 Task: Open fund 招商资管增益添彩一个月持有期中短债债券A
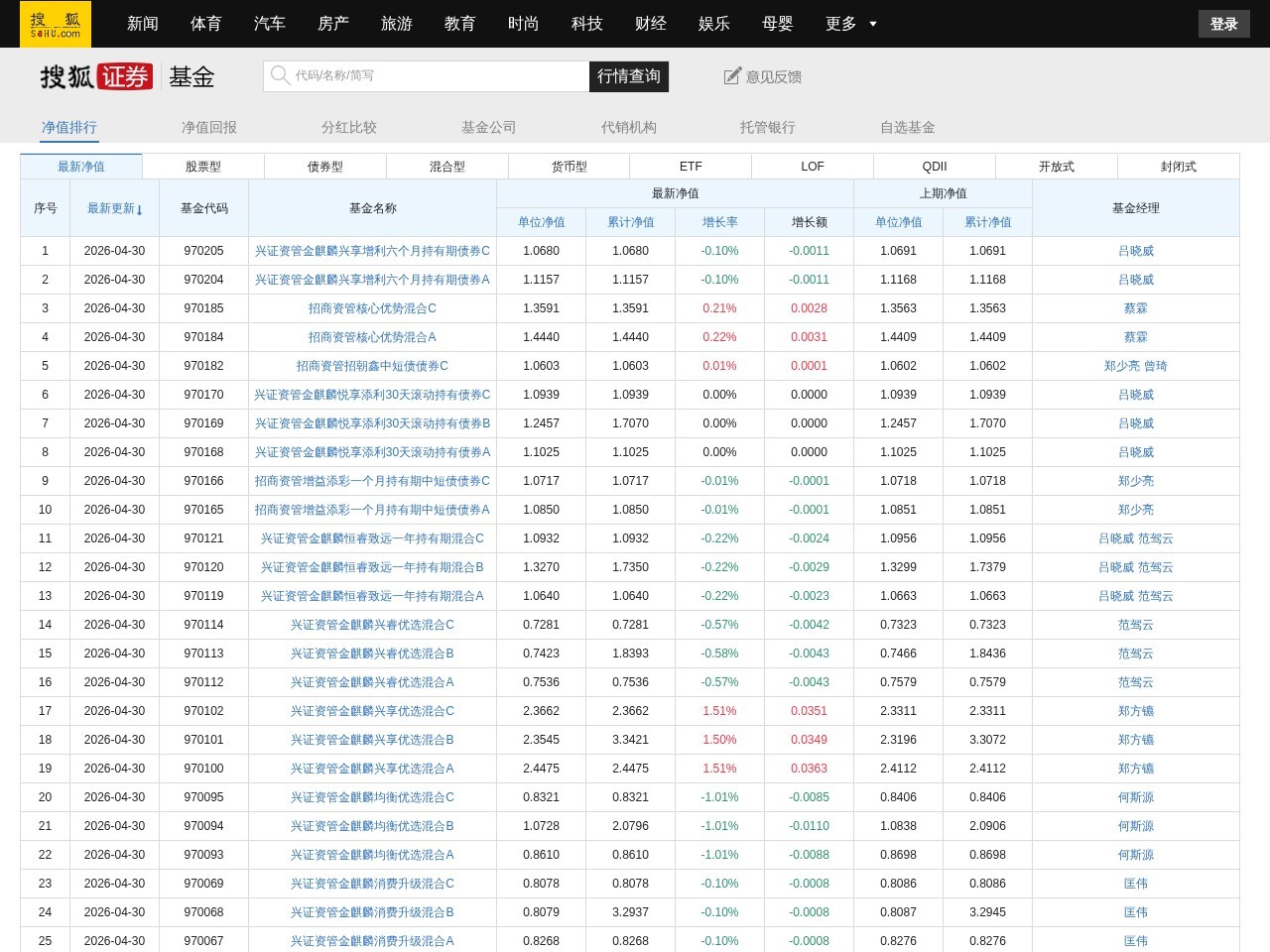tap(373, 510)
